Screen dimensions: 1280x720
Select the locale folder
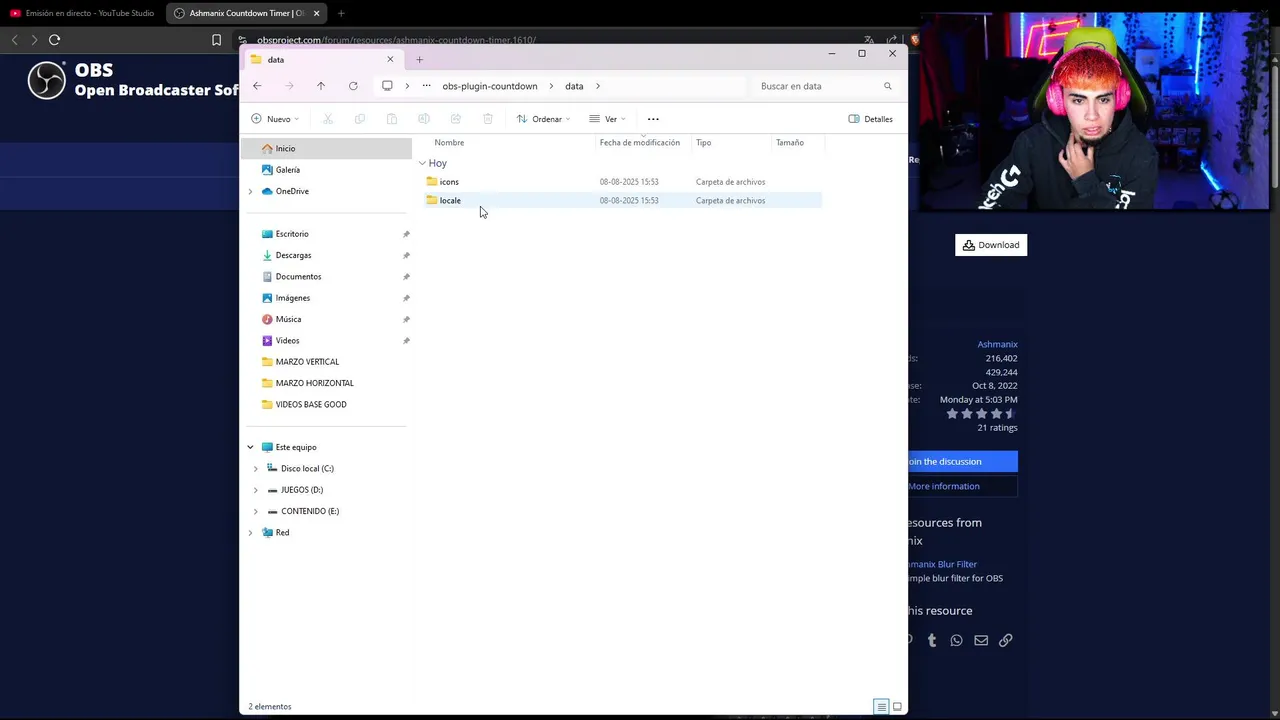click(x=450, y=201)
